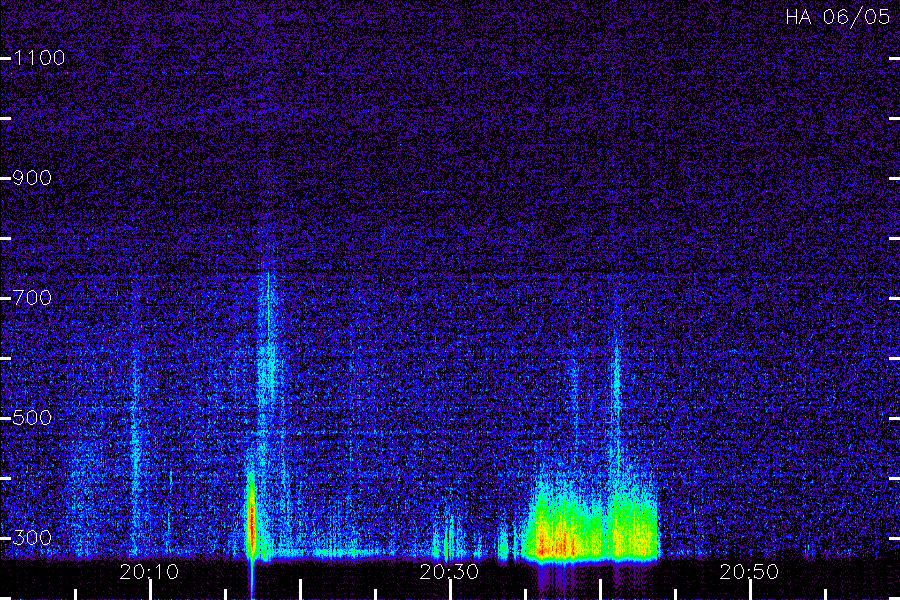The height and width of the screenshot is (600, 900).
Task: Click the 20:10 time axis label
Action: 149,572
